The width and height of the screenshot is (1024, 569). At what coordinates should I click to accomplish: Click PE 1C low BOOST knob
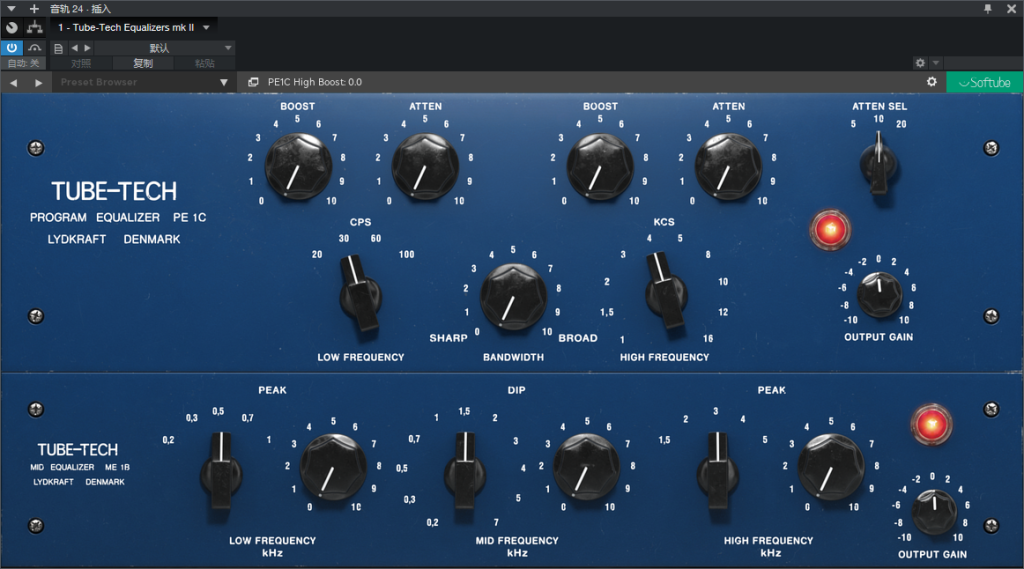[298, 167]
